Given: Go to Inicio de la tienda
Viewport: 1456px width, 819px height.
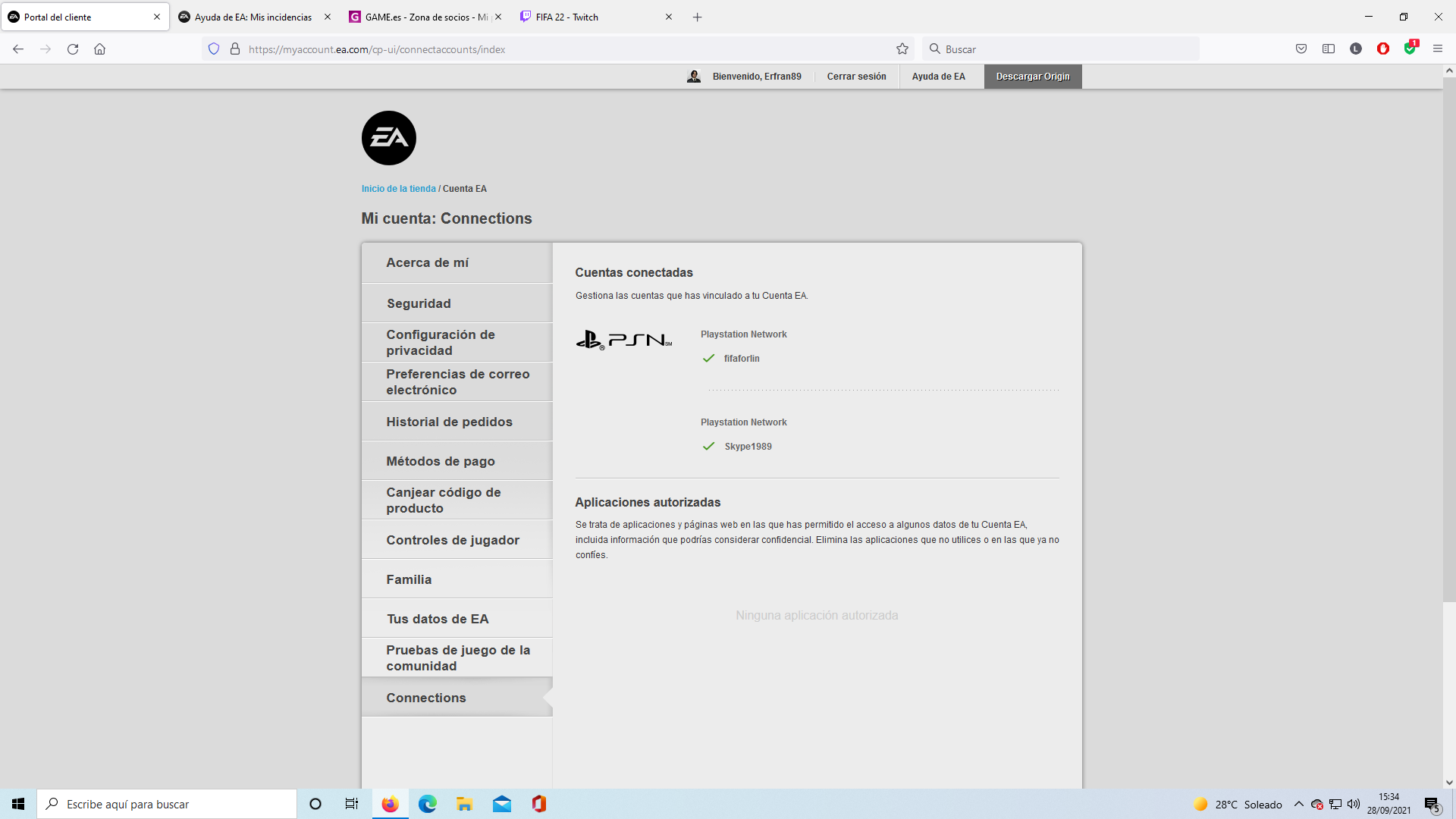Looking at the screenshot, I should coord(398,189).
